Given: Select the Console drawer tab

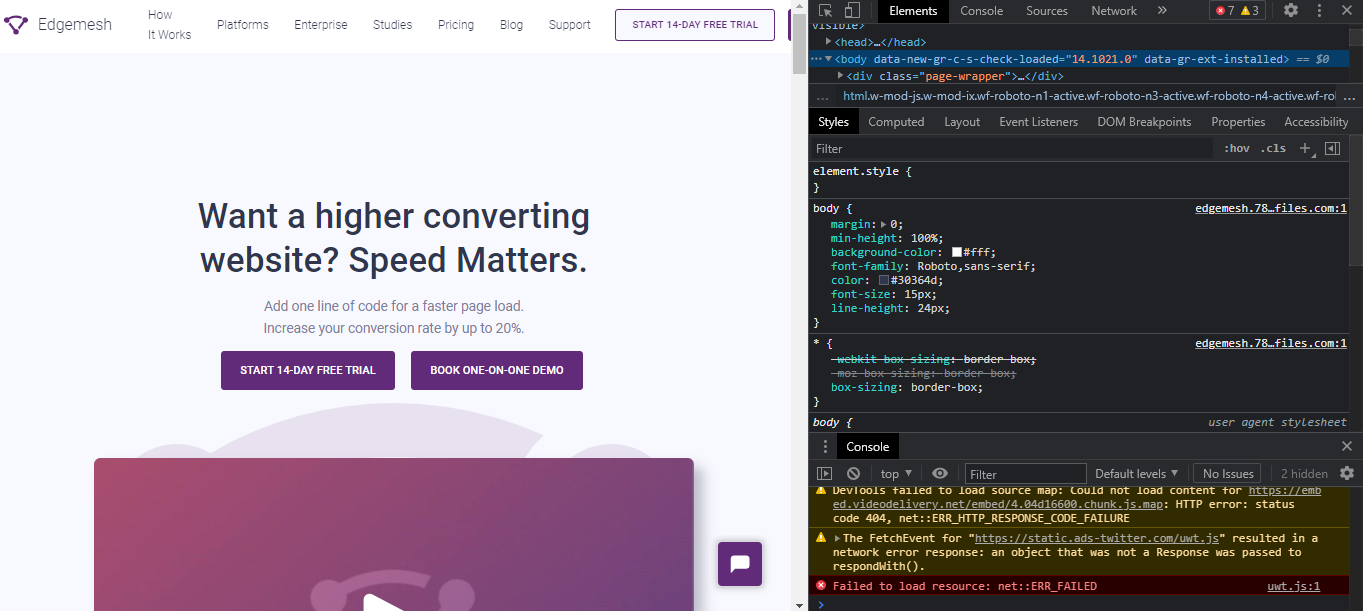Looking at the screenshot, I should tap(868, 447).
